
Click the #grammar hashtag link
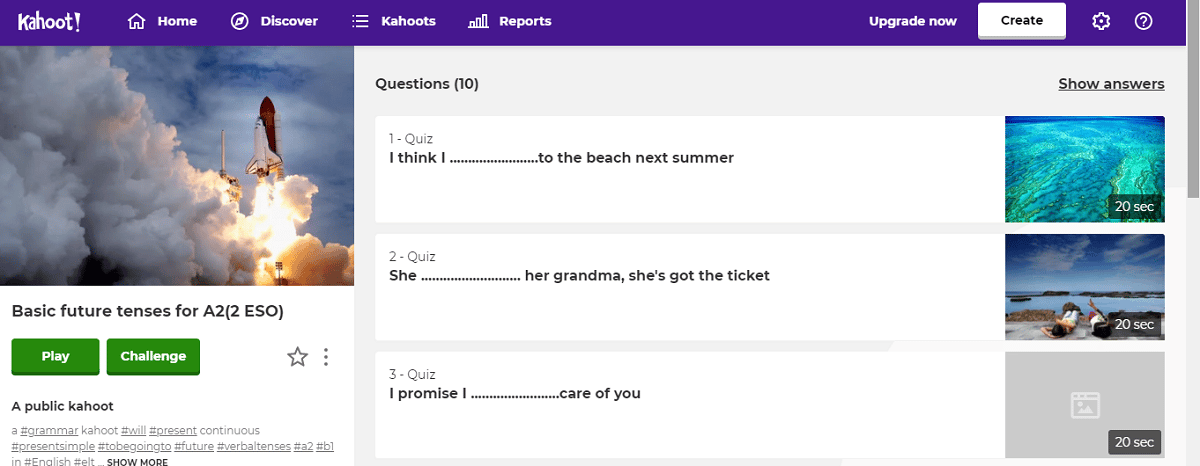click(x=49, y=431)
